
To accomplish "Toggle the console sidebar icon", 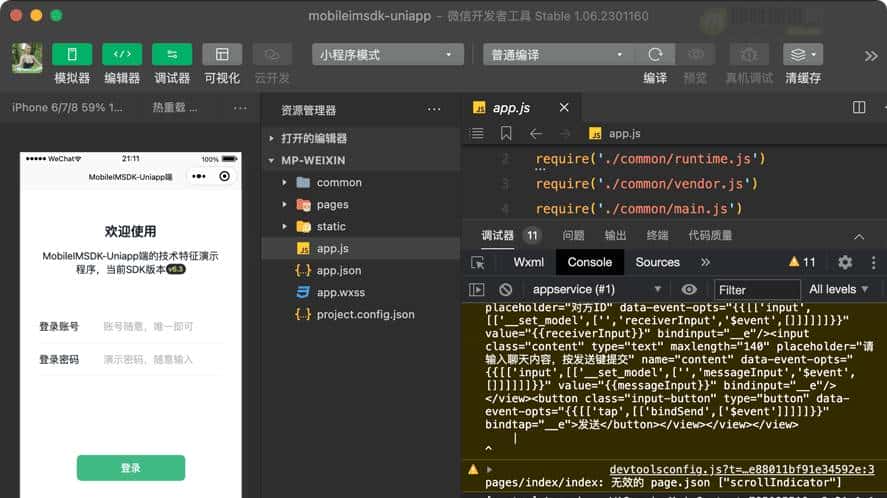I will pos(477,290).
